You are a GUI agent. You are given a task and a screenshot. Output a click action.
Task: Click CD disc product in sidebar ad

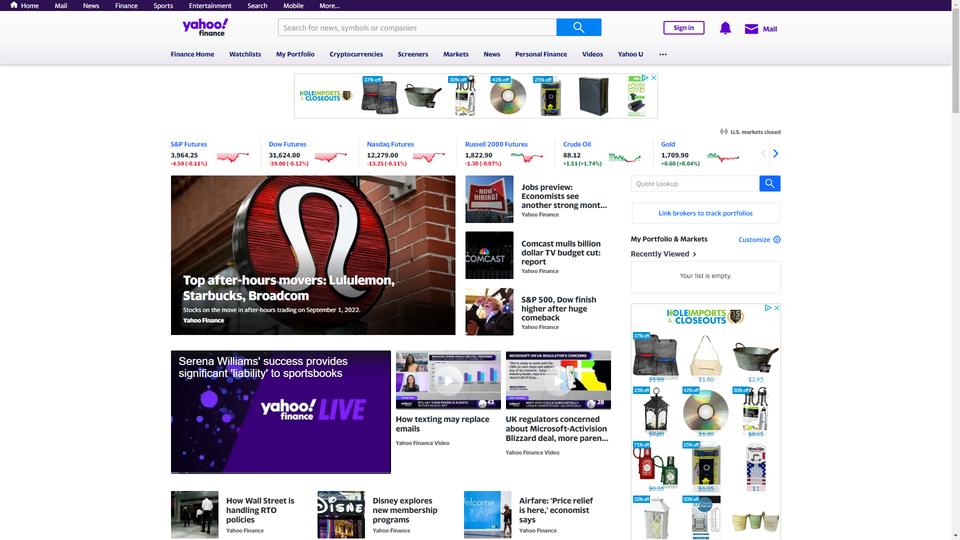coord(705,411)
